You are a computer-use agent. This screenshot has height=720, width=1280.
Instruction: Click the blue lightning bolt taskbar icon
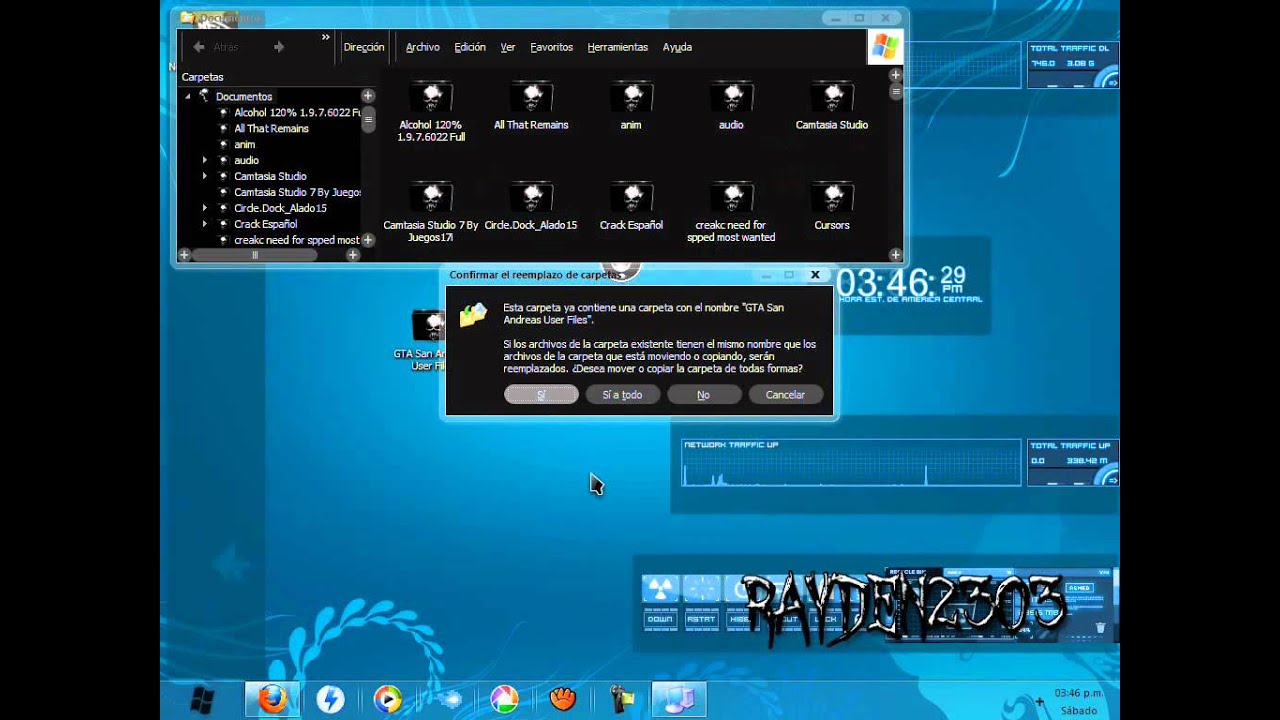tap(330, 699)
